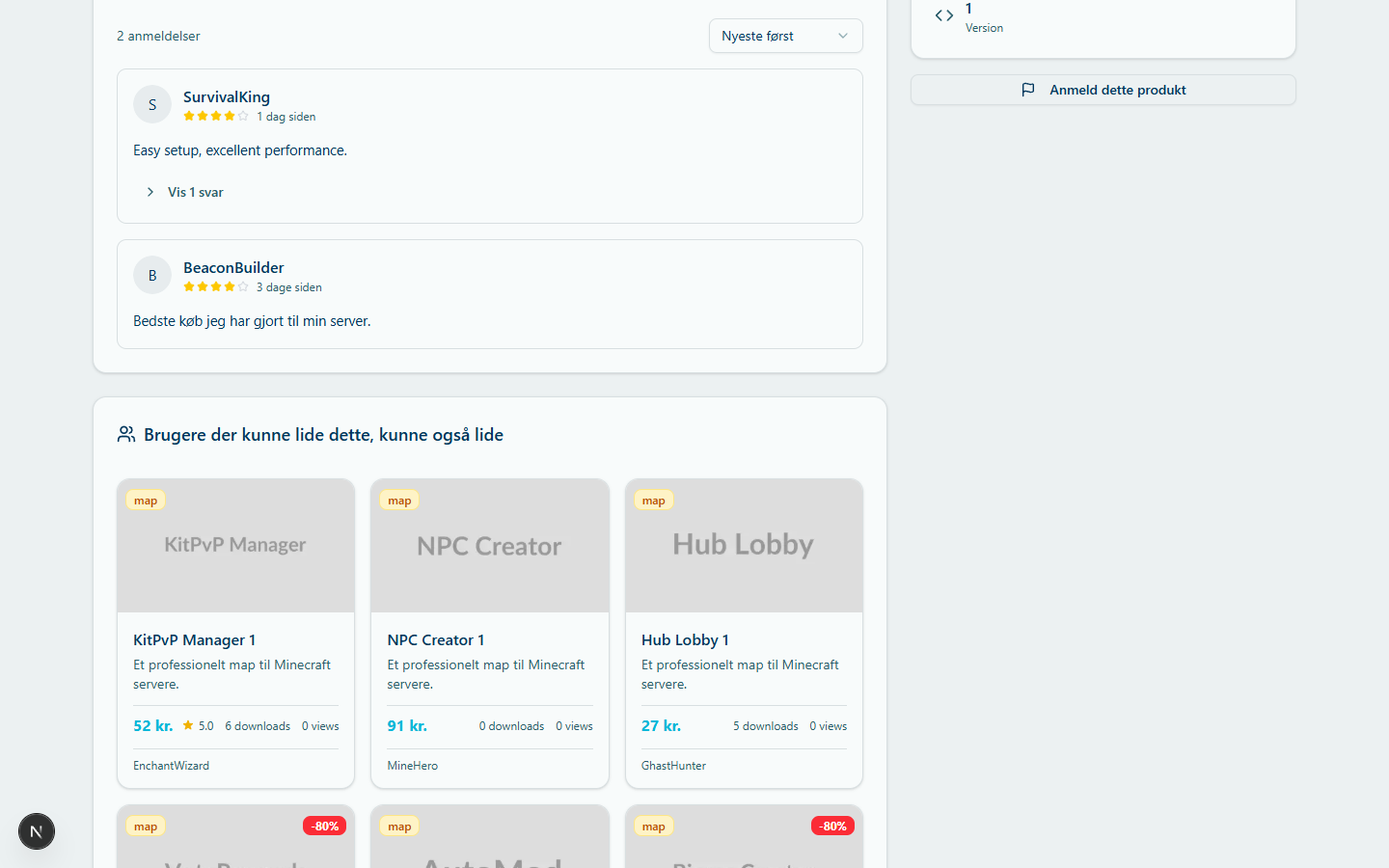The height and width of the screenshot is (868, 1389).
Task: Open the Hub Lobby thumbnail image
Action: [744, 546]
